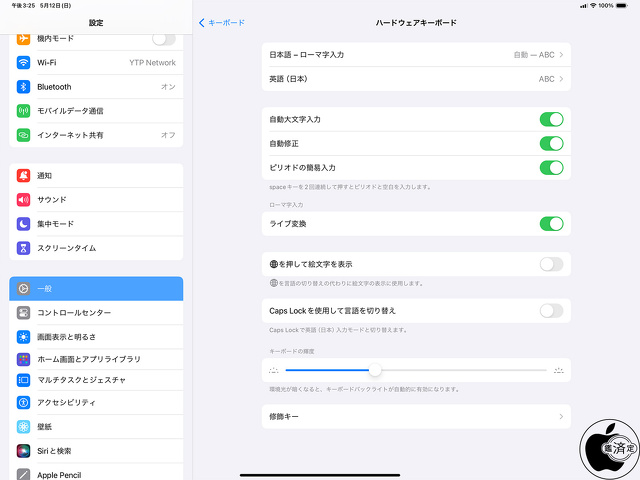Image resolution: width=640 pixels, height=480 pixels.
Task: Select アクセシビリティ in sidebar
Action: (x=96, y=402)
